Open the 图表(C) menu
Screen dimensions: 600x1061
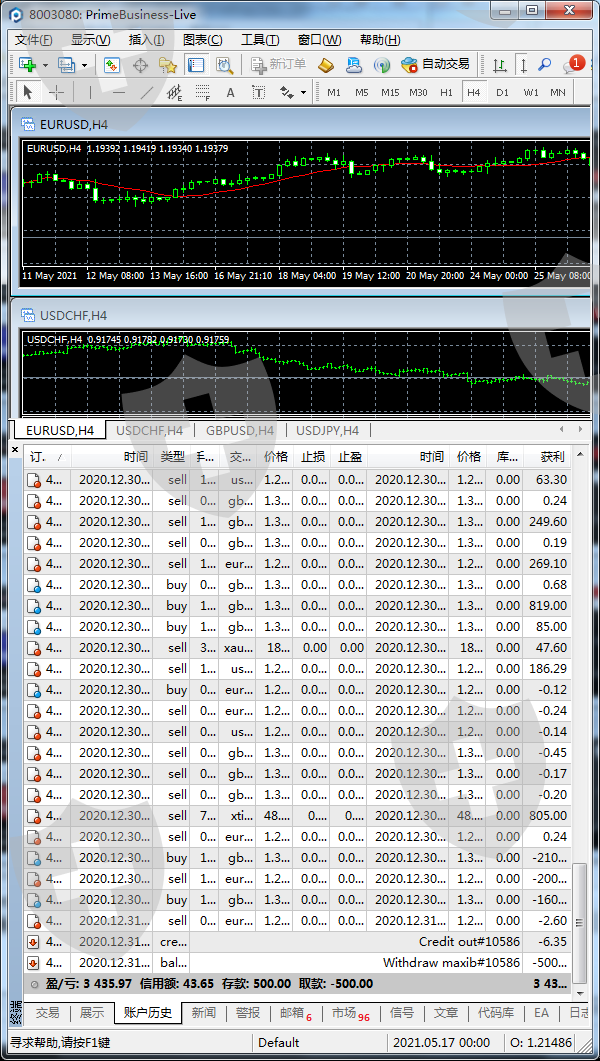(203, 40)
